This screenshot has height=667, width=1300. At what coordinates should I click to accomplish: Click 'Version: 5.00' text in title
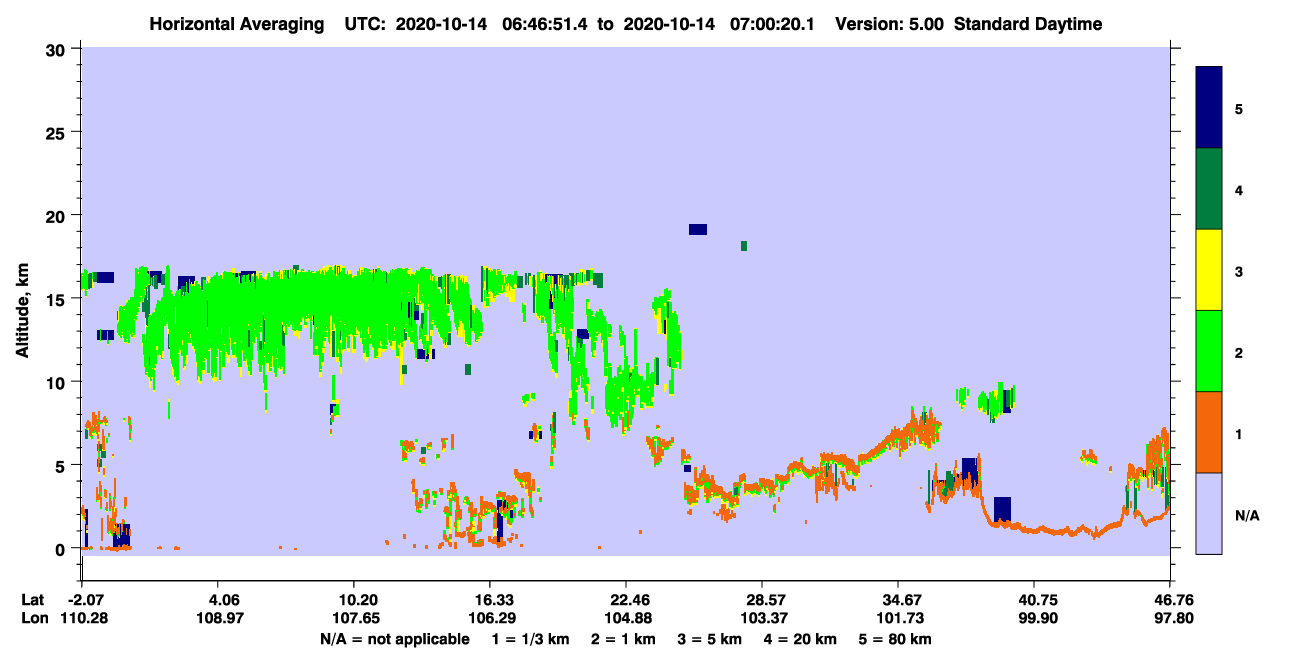[889, 23]
